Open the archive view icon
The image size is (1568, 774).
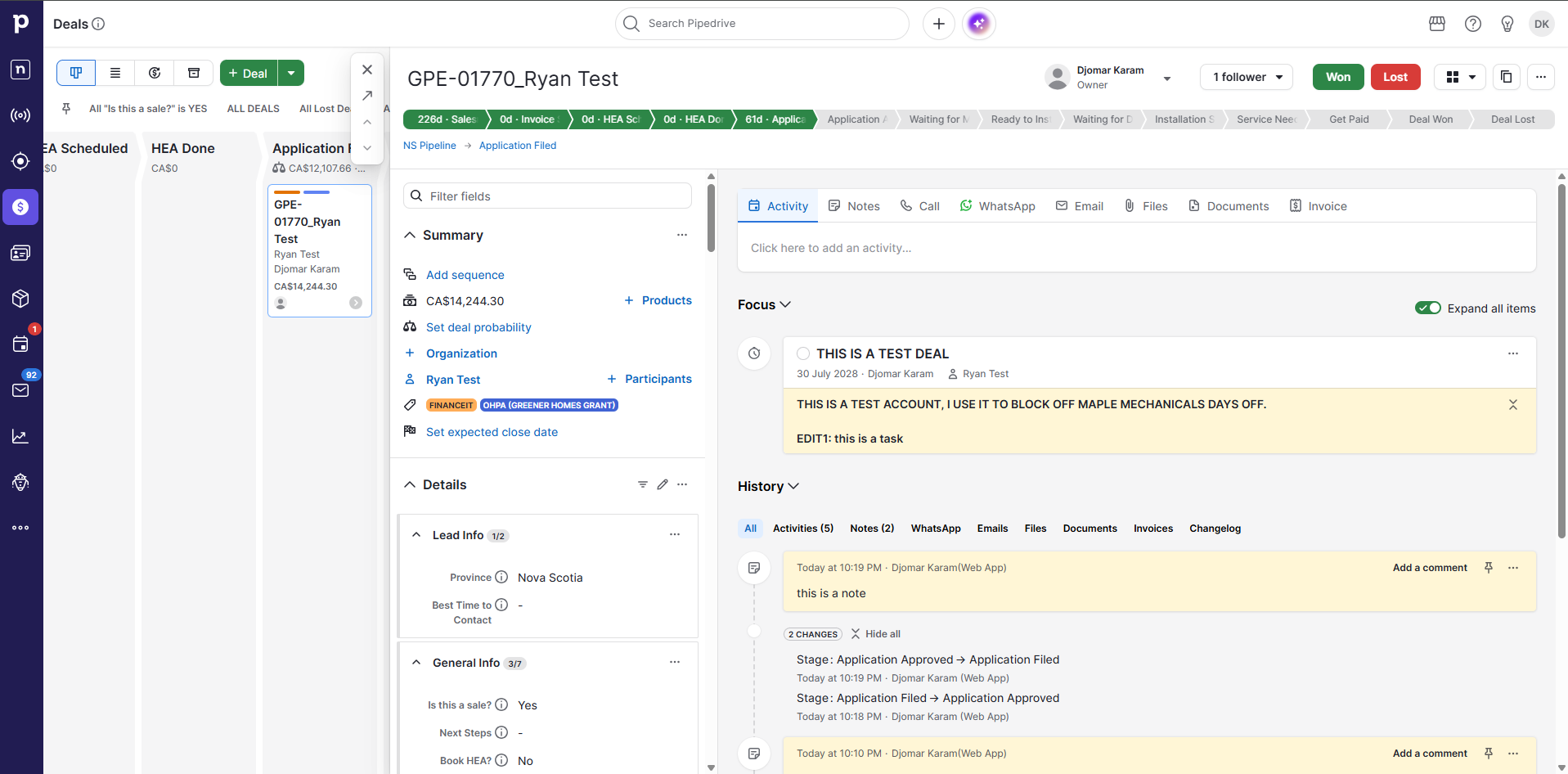194,73
